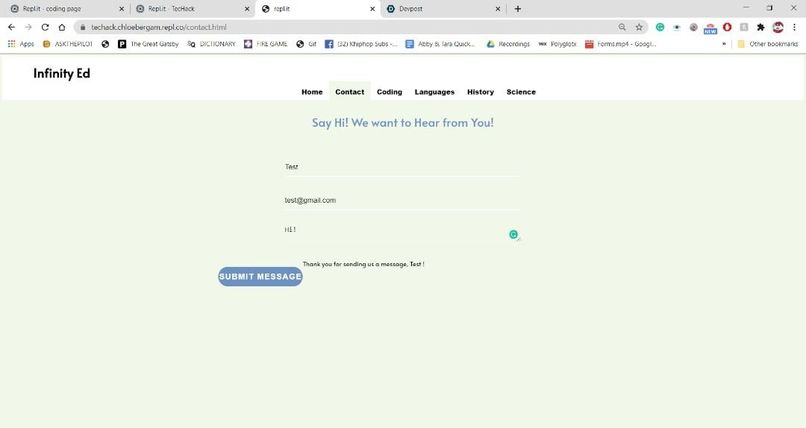The height and width of the screenshot is (428, 806).
Task: Click the red Opera-style extension icon
Action: coord(727,27)
